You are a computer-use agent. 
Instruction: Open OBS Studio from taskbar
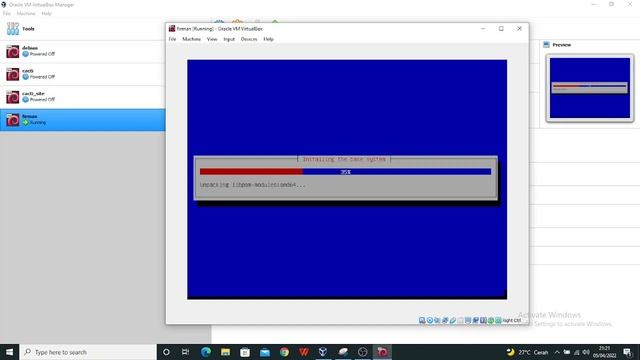pos(362,352)
